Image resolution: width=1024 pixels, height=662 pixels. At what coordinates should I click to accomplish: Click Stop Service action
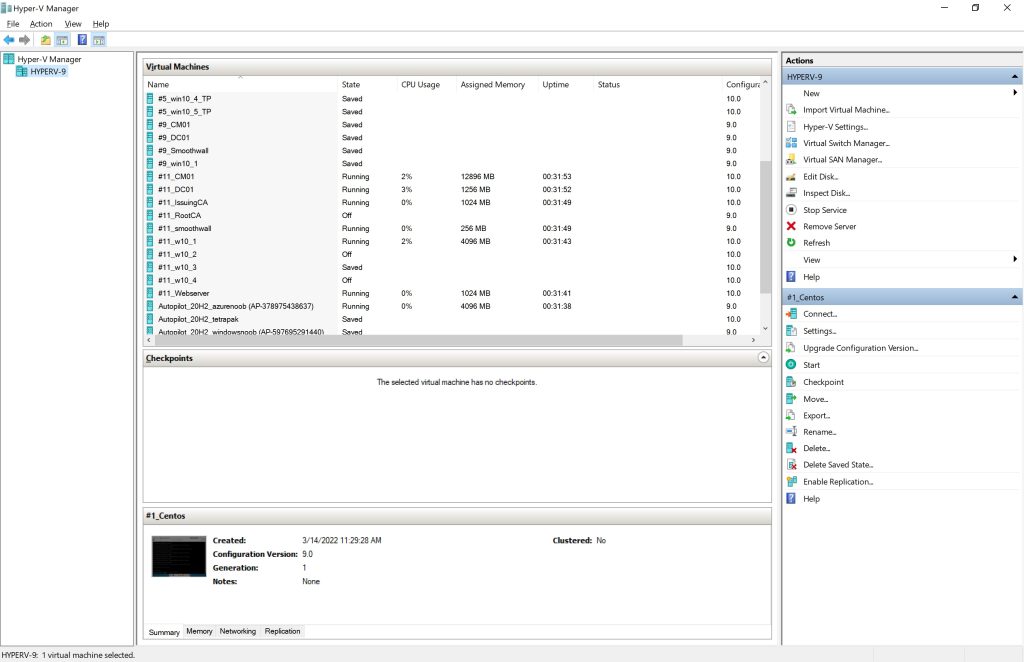pos(824,210)
